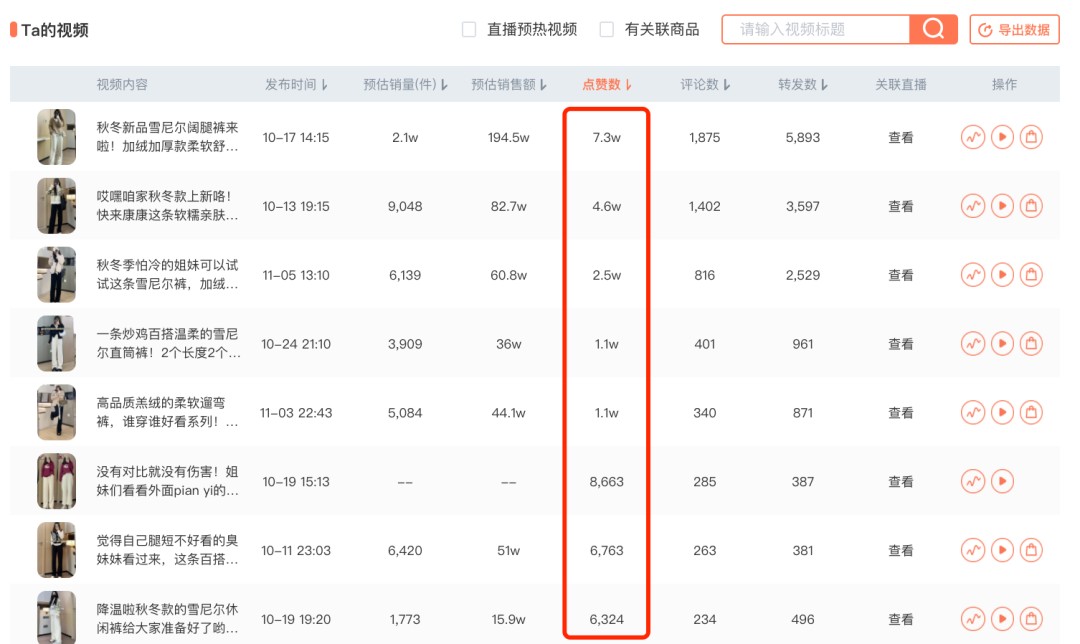Click 查看 link for 10-17 14:15 video
Image resolution: width=1080 pixels, height=644 pixels.
coord(900,137)
